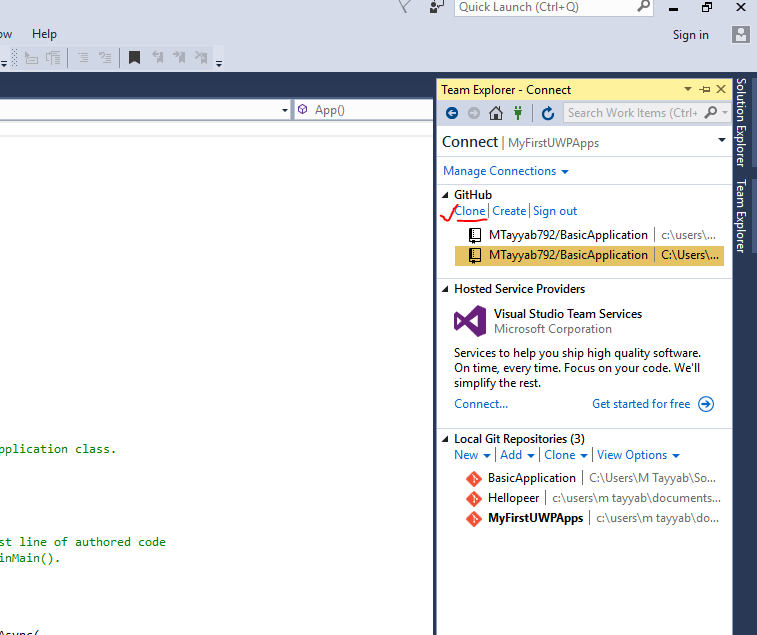The width and height of the screenshot is (757, 635).
Task: Collapse the Local Git Repositories section
Action: click(445, 439)
